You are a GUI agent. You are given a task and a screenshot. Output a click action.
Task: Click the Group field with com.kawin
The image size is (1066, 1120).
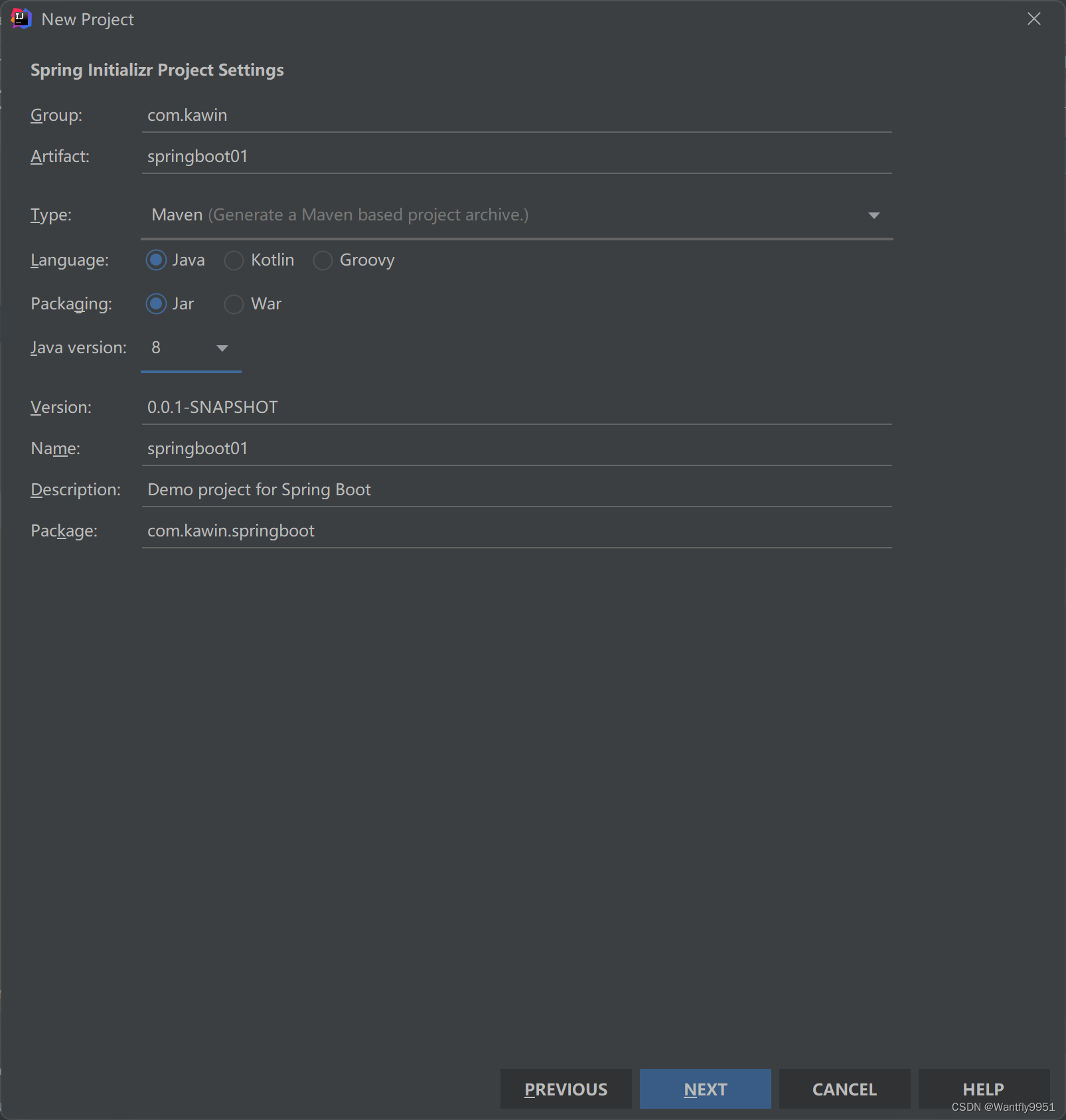pyautogui.click(x=516, y=116)
